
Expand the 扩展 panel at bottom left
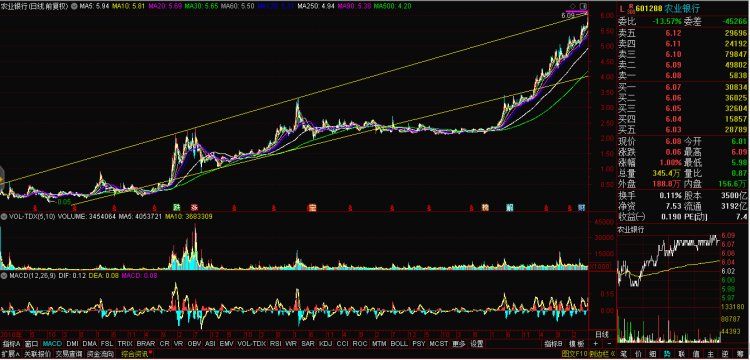click(x=10, y=354)
